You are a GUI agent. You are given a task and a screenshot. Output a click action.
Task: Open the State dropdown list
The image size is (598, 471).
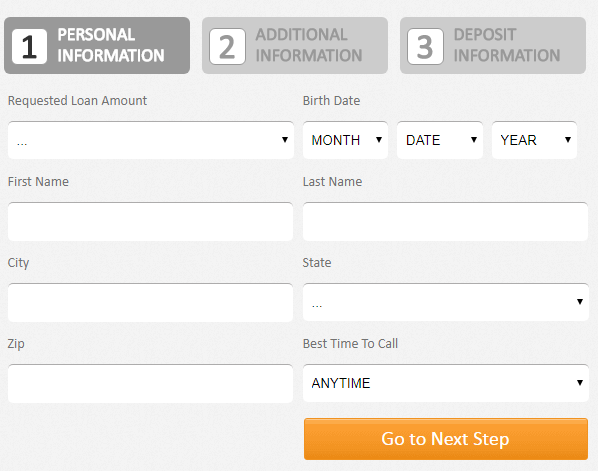click(446, 302)
